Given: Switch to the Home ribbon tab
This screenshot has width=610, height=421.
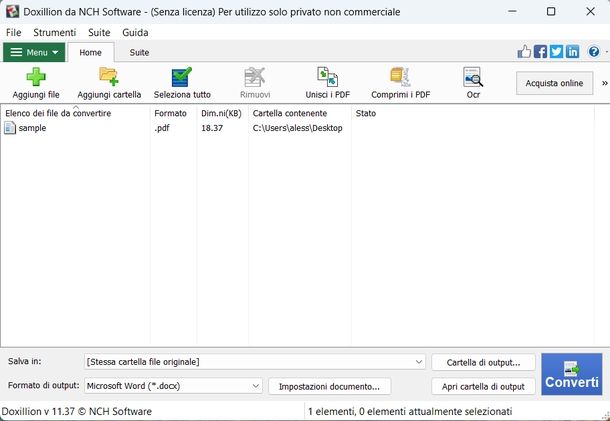Looking at the screenshot, I should tap(90, 53).
